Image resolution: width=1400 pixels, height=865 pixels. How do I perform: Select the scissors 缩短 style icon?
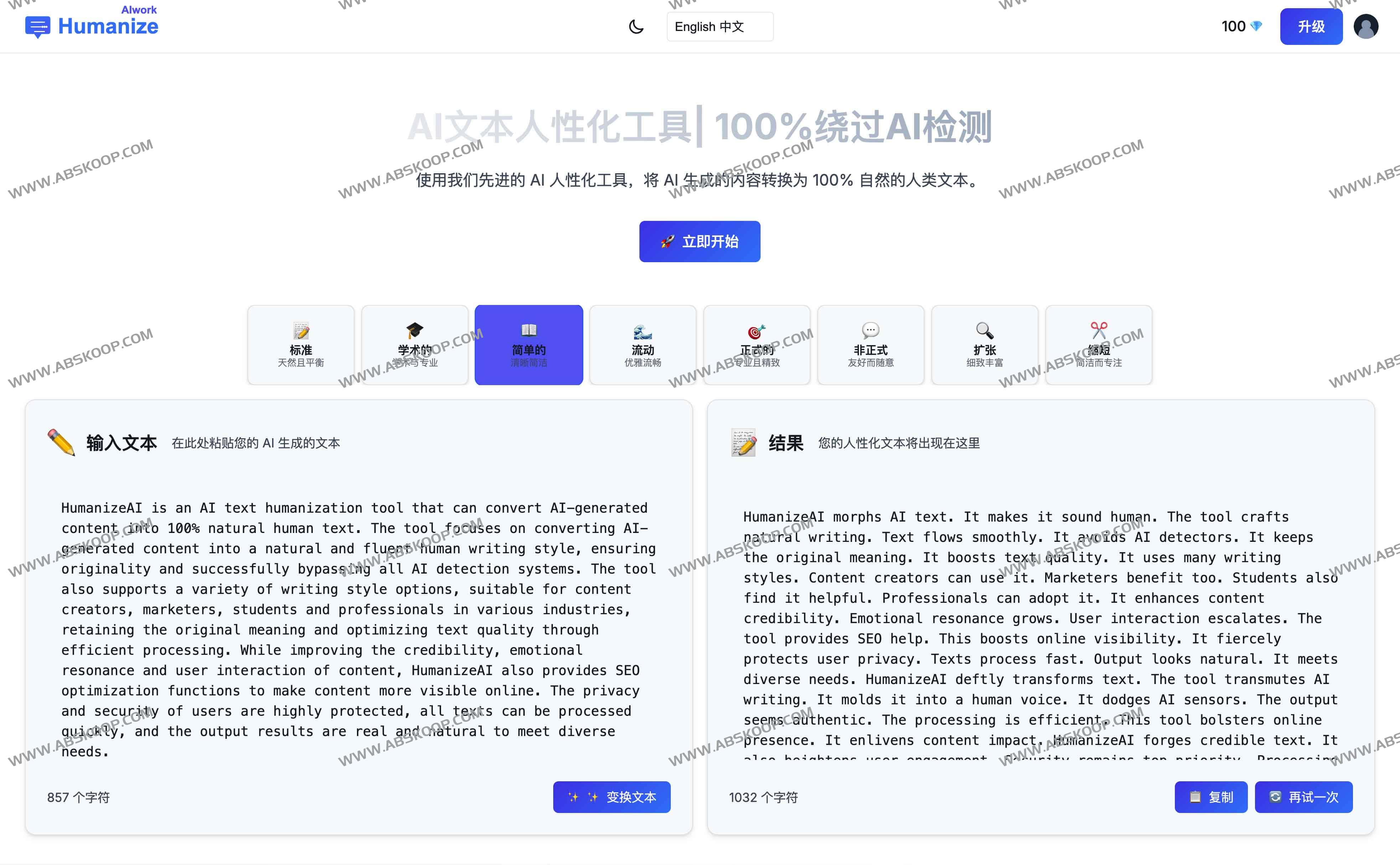1098,331
